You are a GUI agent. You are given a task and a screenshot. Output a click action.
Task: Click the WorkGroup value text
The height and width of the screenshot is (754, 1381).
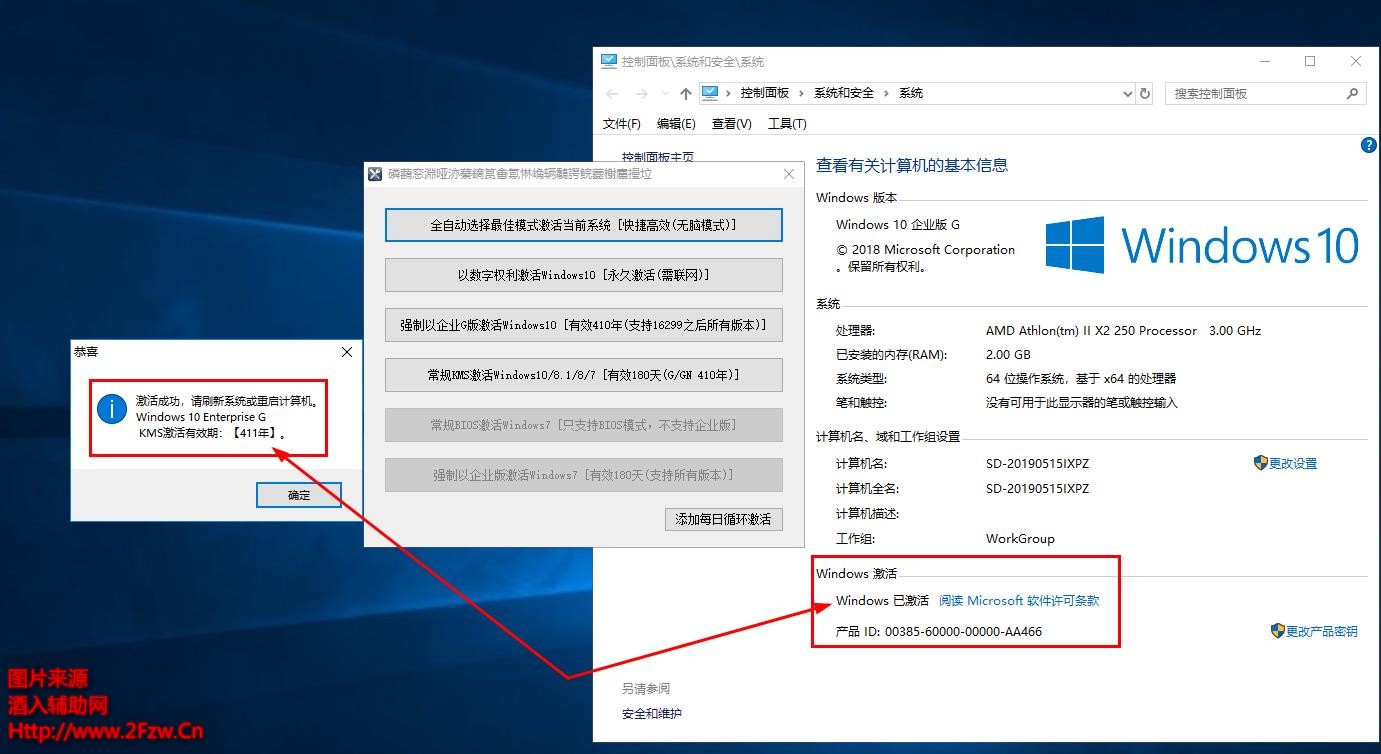1020,539
